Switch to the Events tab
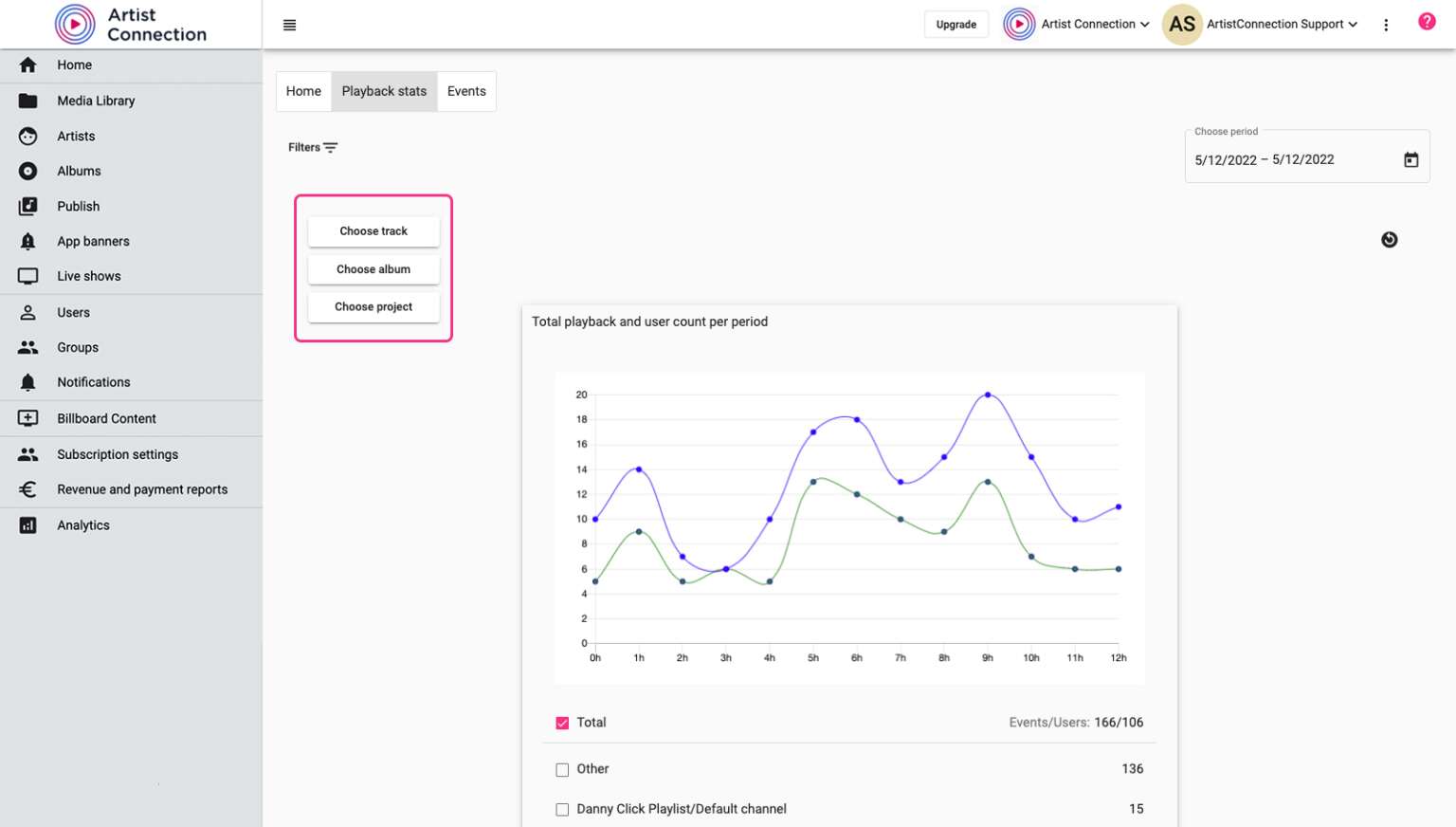The height and width of the screenshot is (827, 1456). click(x=465, y=91)
